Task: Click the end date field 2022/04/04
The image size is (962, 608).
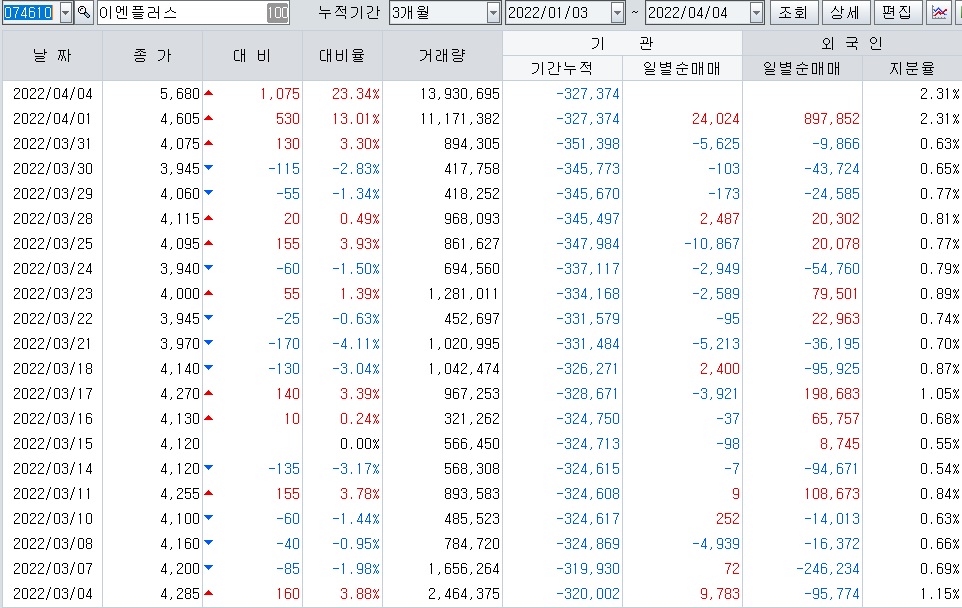Action: click(697, 12)
